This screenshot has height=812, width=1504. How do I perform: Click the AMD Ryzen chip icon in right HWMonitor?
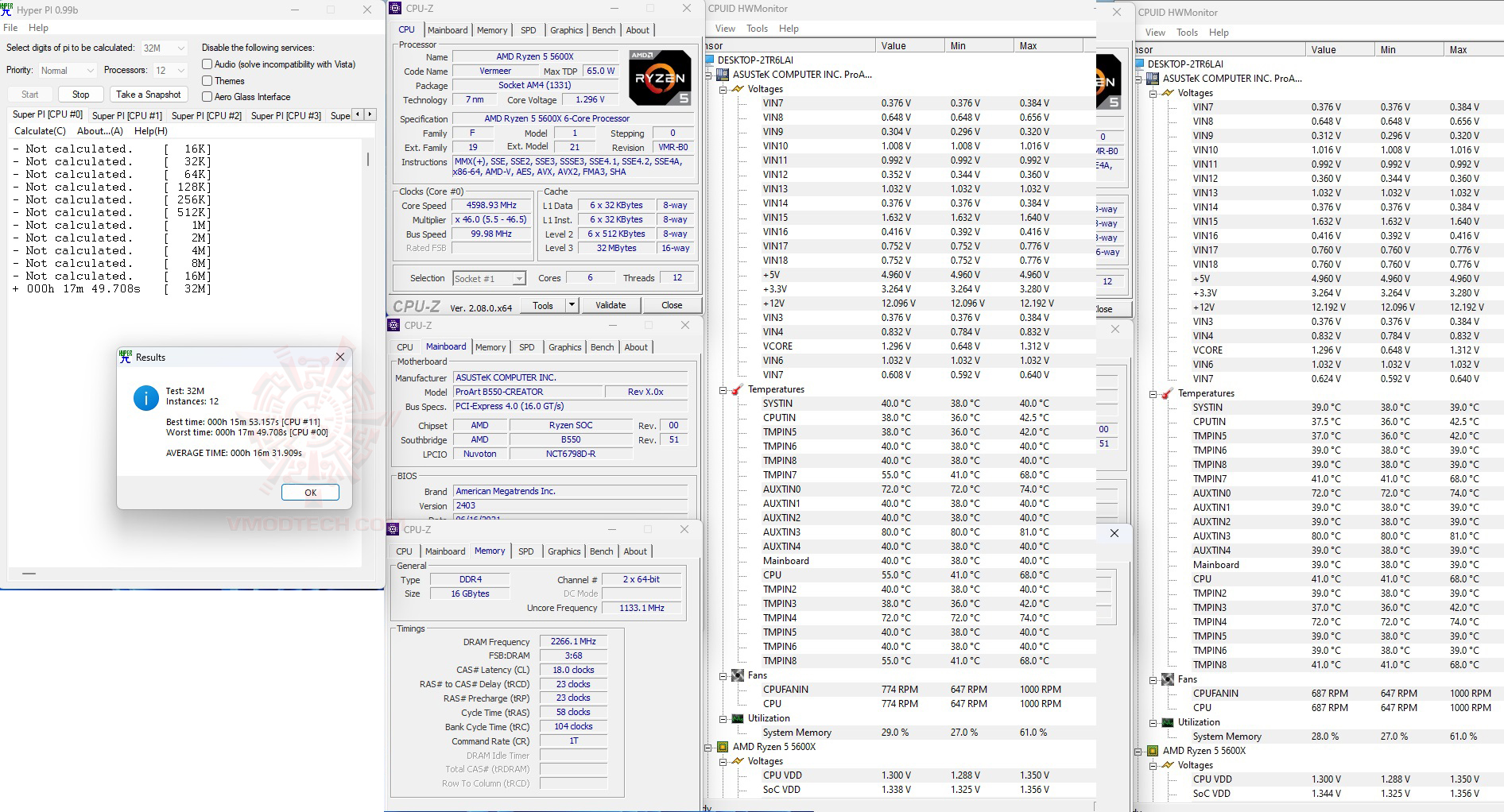(1153, 751)
